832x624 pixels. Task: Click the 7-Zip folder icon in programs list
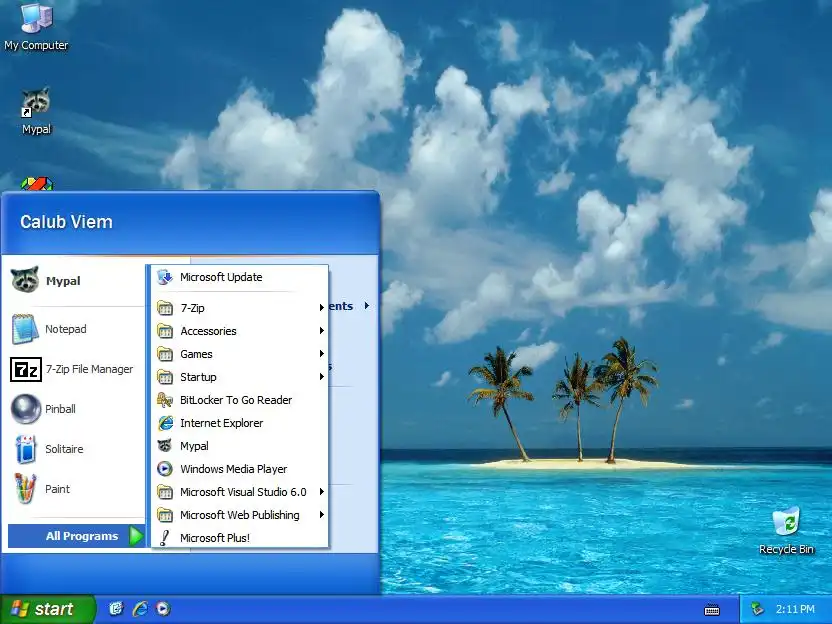point(165,308)
